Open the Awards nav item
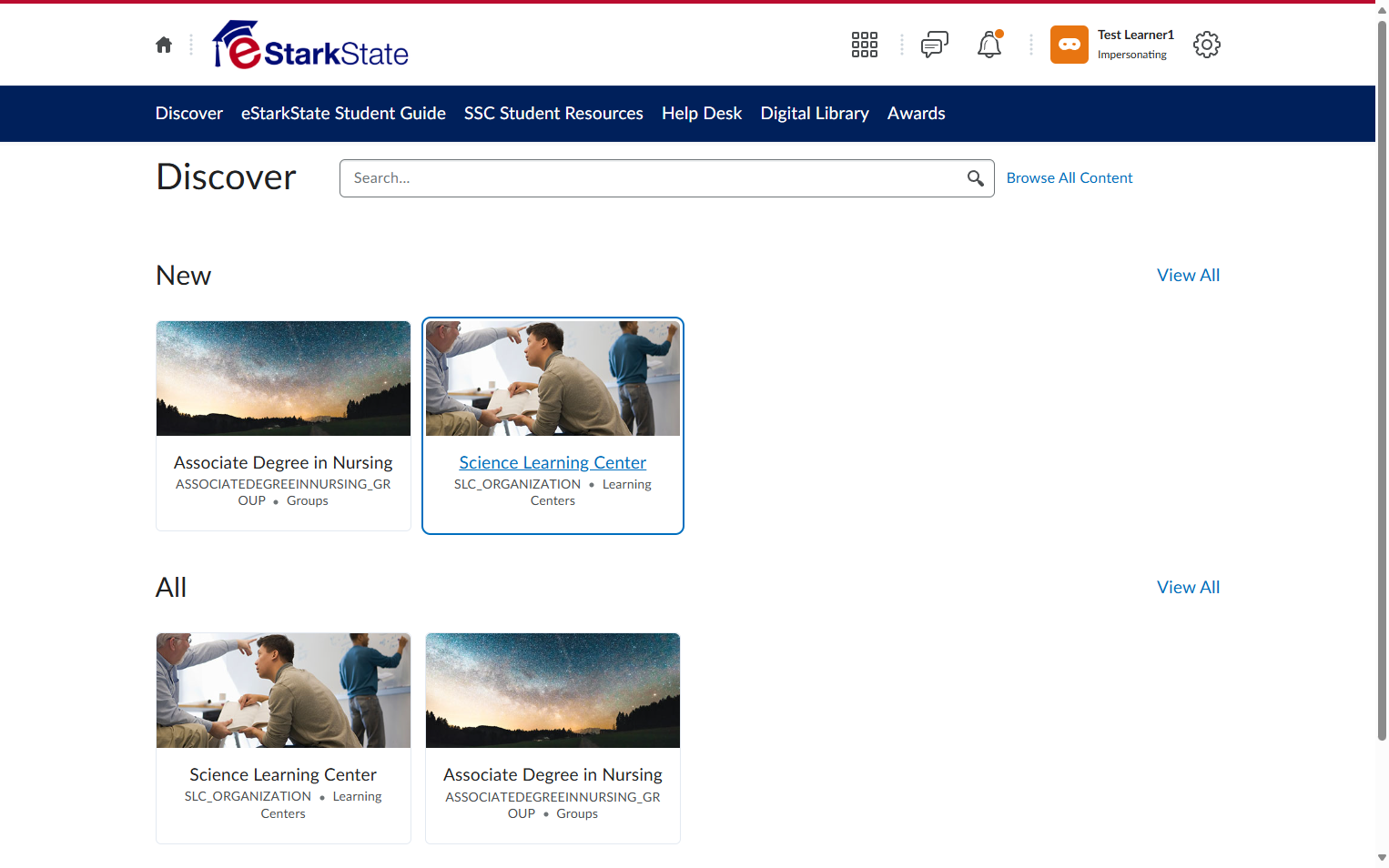 pyautogui.click(x=917, y=114)
